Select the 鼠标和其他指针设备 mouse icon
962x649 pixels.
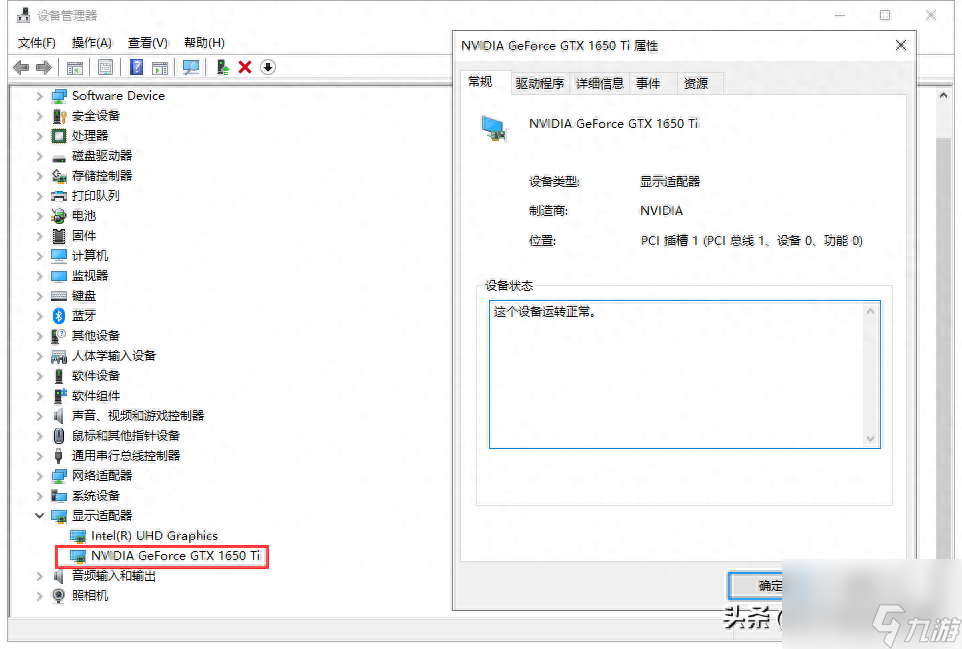59,436
